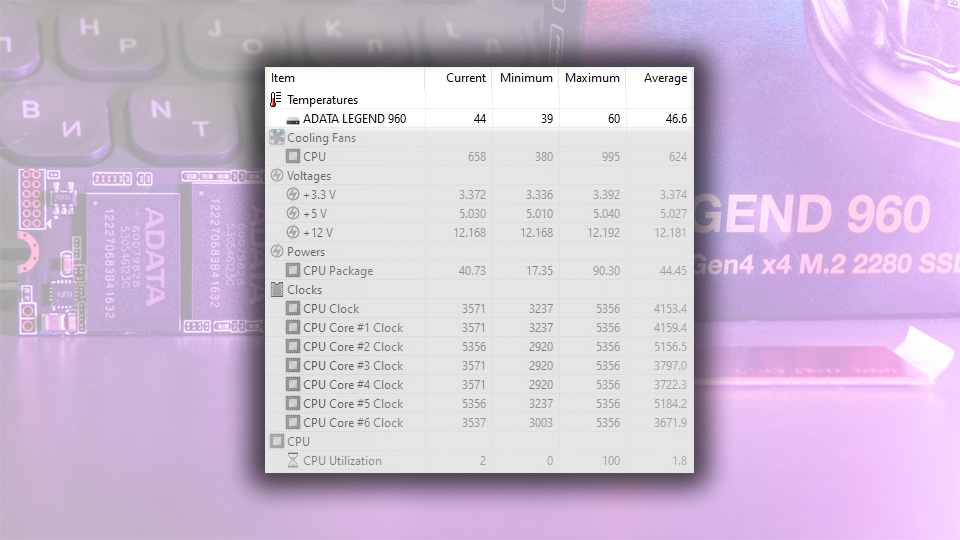Click ADATA maximum temperature value 60

pos(614,119)
